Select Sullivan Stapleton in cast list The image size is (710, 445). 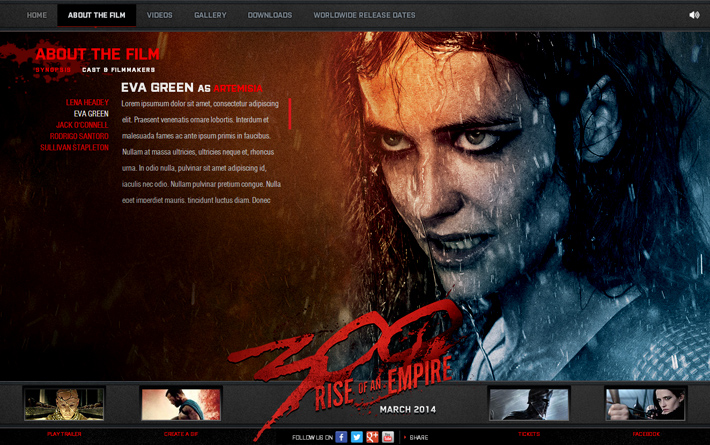coord(75,148)
